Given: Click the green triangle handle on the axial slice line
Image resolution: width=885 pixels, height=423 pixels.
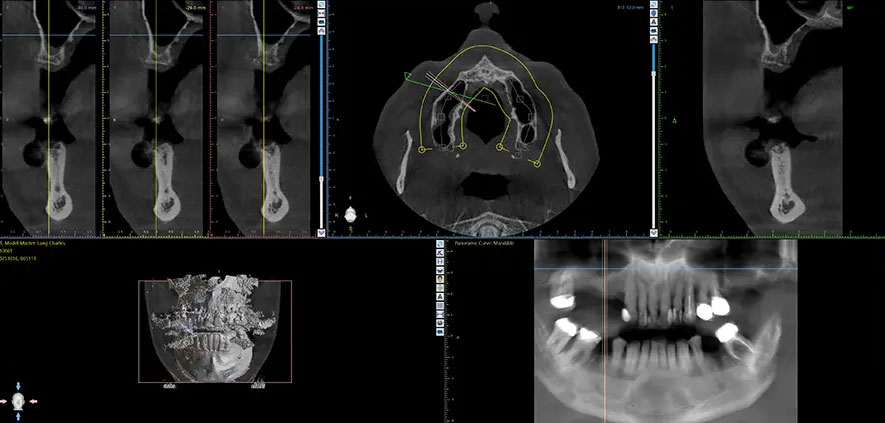Looking at the screenshot, I should click(x=408, y=75).
